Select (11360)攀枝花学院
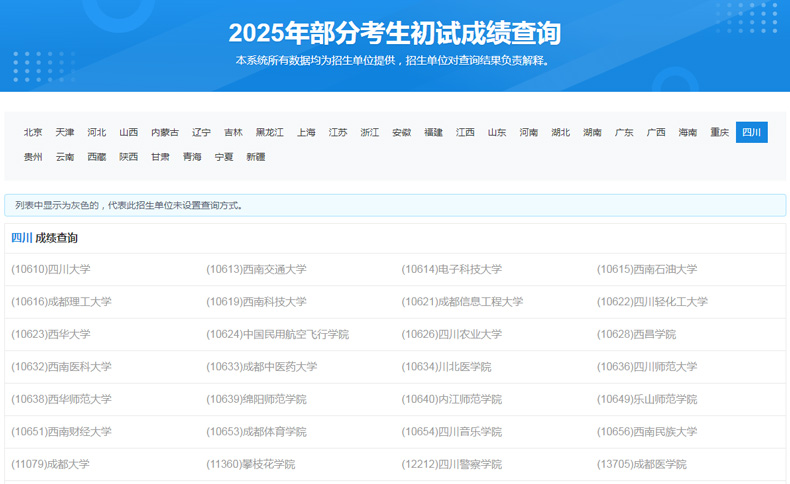 (250, 464)
